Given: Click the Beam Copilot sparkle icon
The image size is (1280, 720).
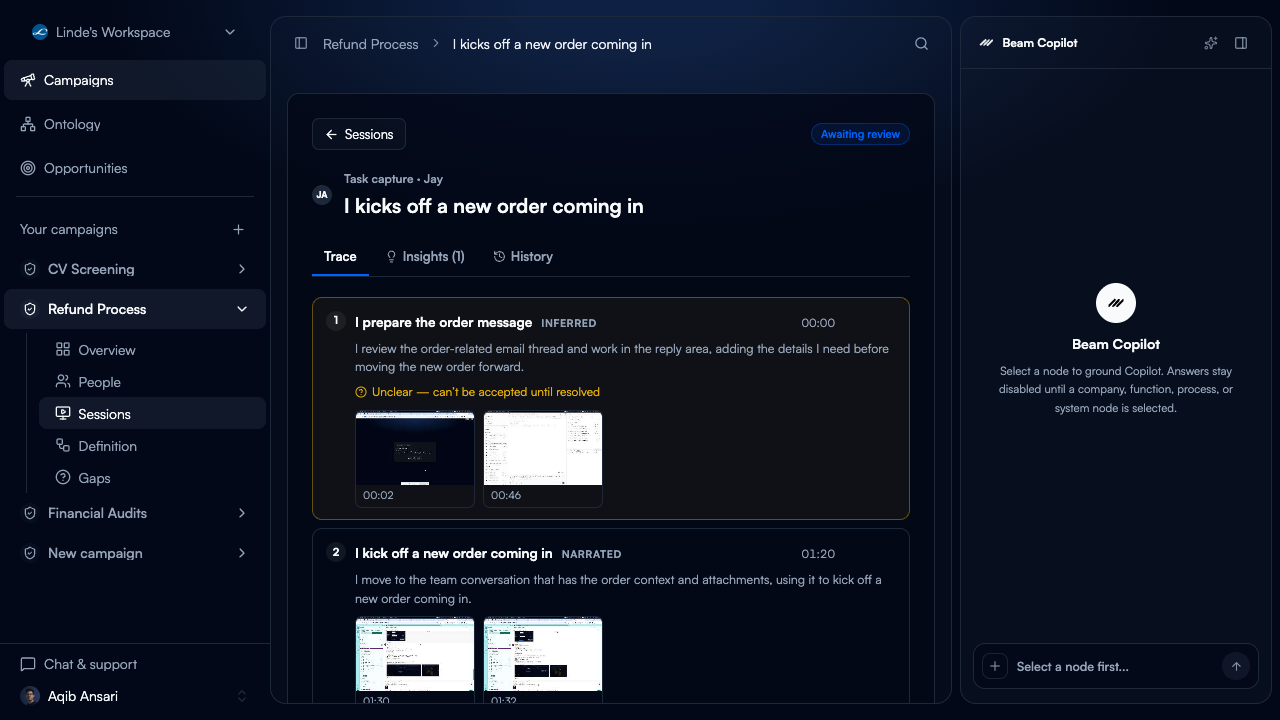Looking at the screenshot, I should (1211, 43).
